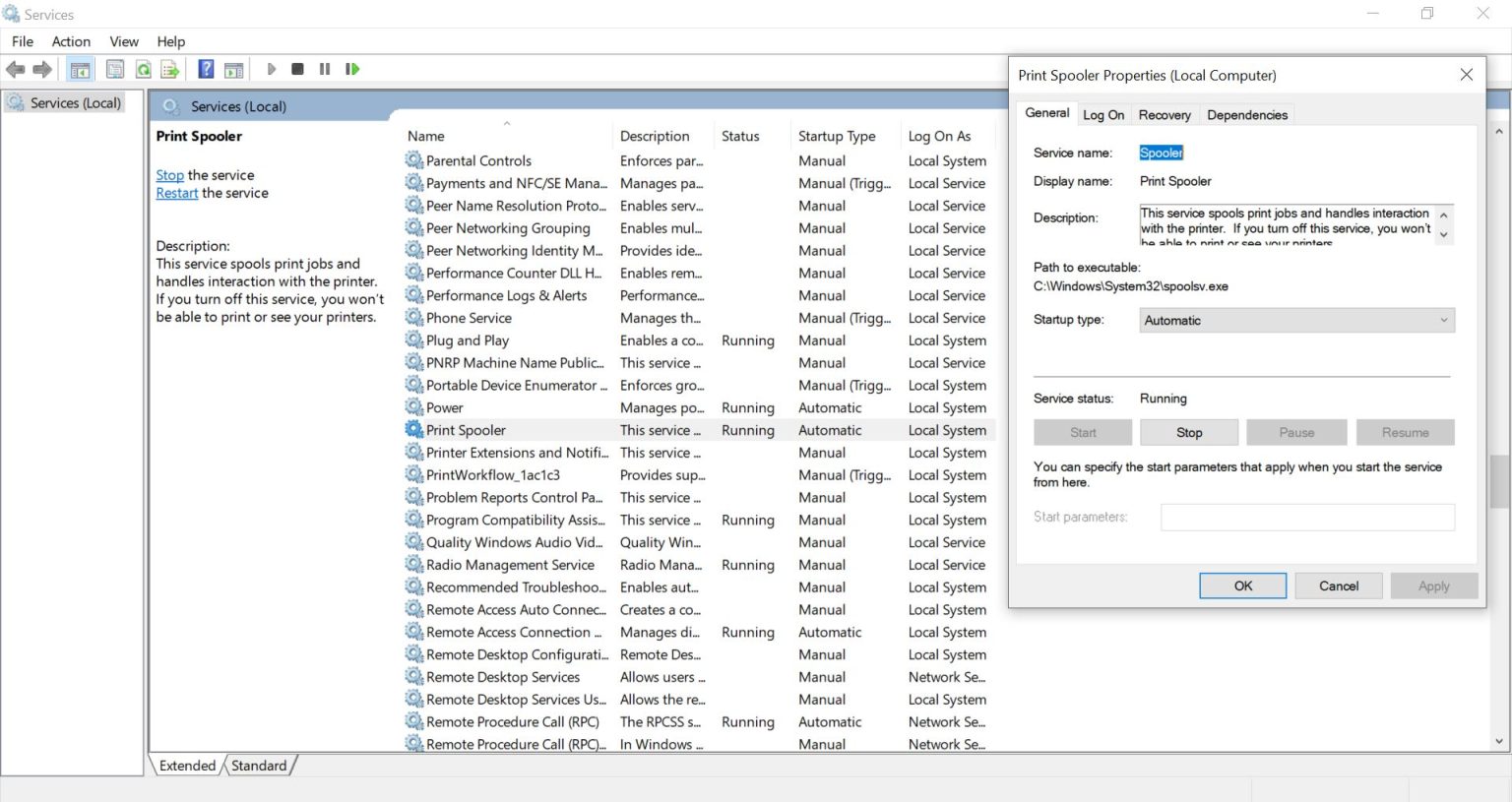This screenshot has width=1512, height=802.
Task: Toggle the Show/Hide Action Pane toolbar icon
Action: [234, 69]
